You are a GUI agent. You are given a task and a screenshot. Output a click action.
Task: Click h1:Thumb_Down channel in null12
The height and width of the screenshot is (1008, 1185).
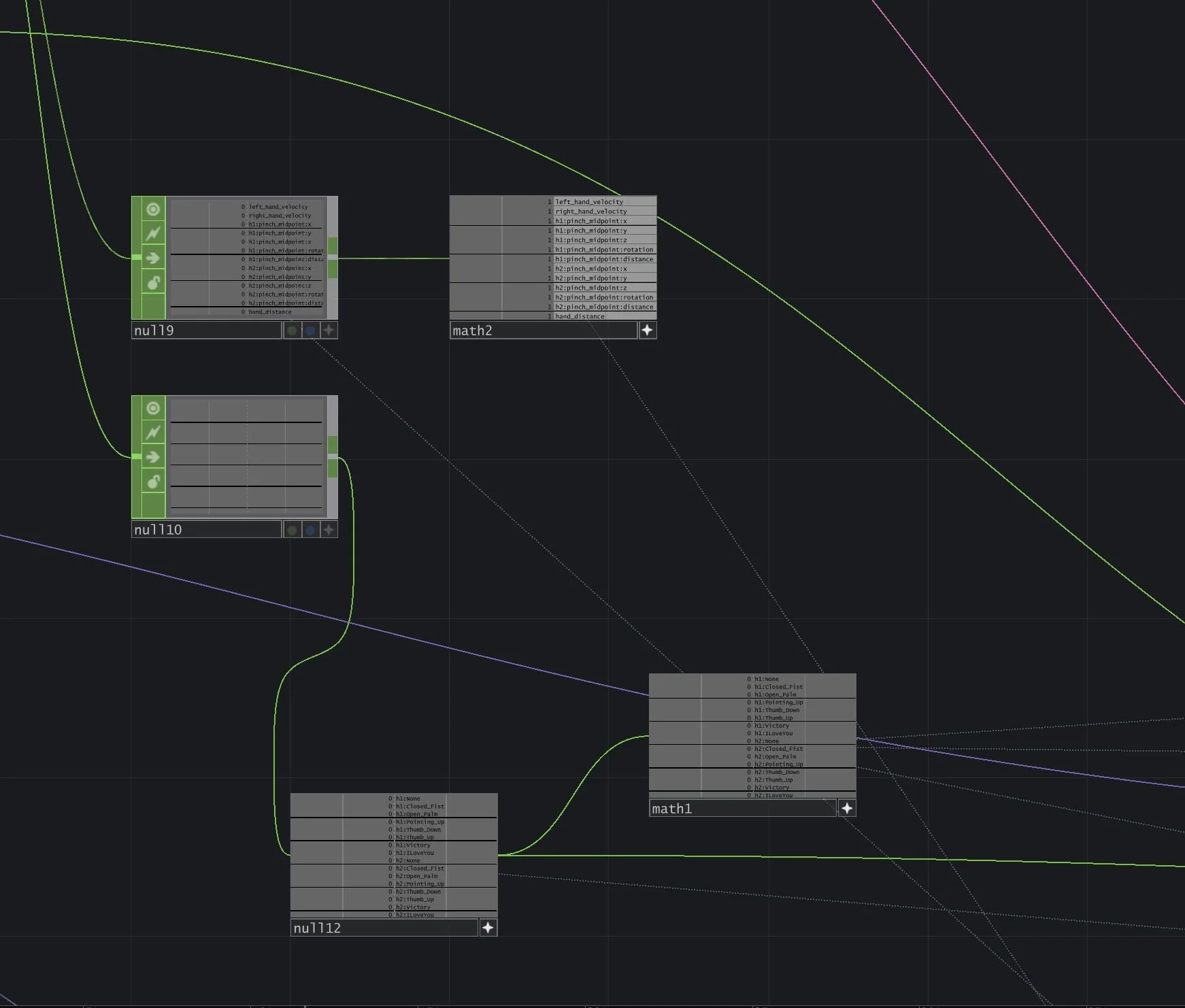(x=418, y=830)
